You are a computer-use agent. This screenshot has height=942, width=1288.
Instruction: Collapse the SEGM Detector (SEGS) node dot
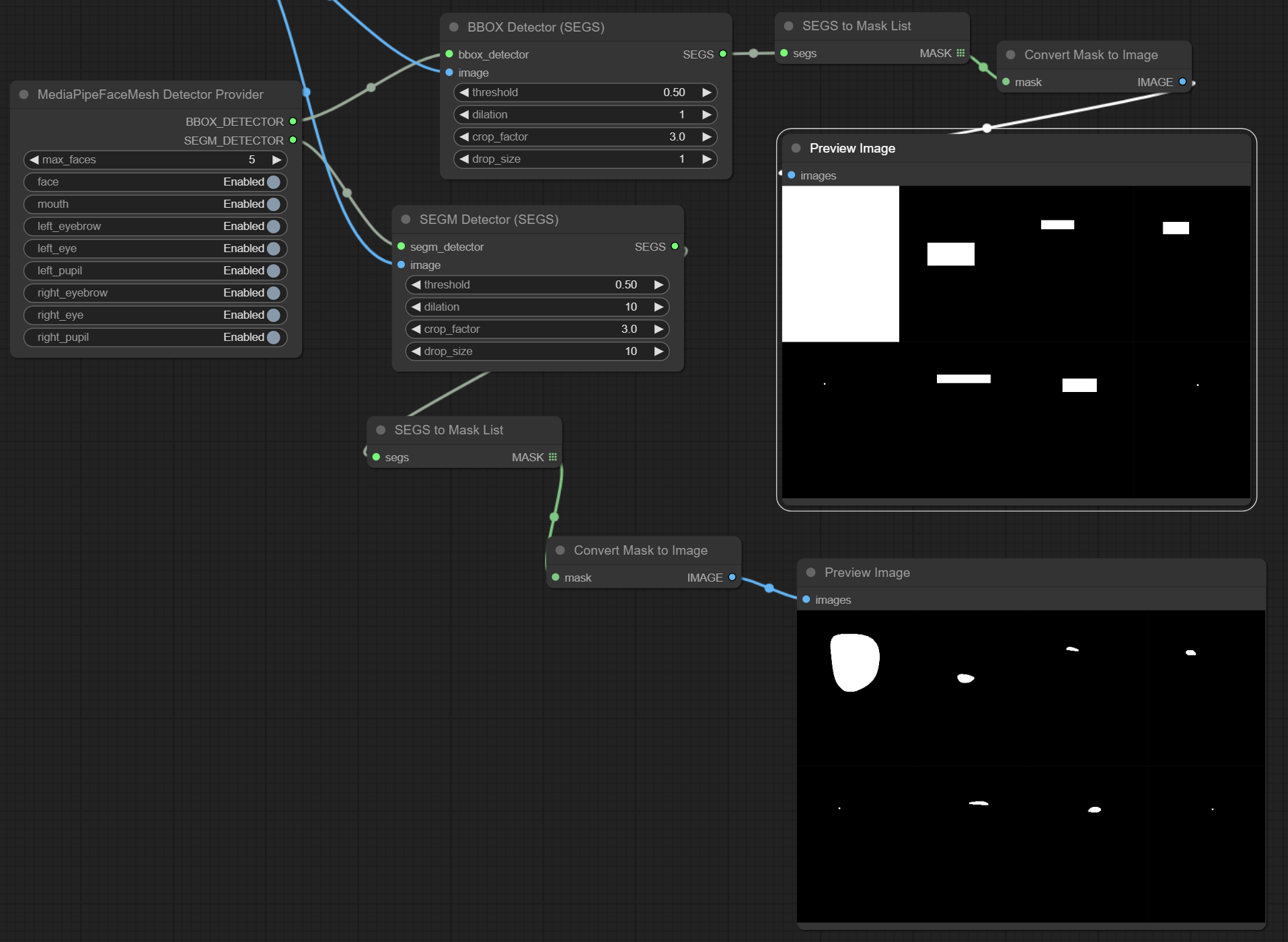coord(406,219)
